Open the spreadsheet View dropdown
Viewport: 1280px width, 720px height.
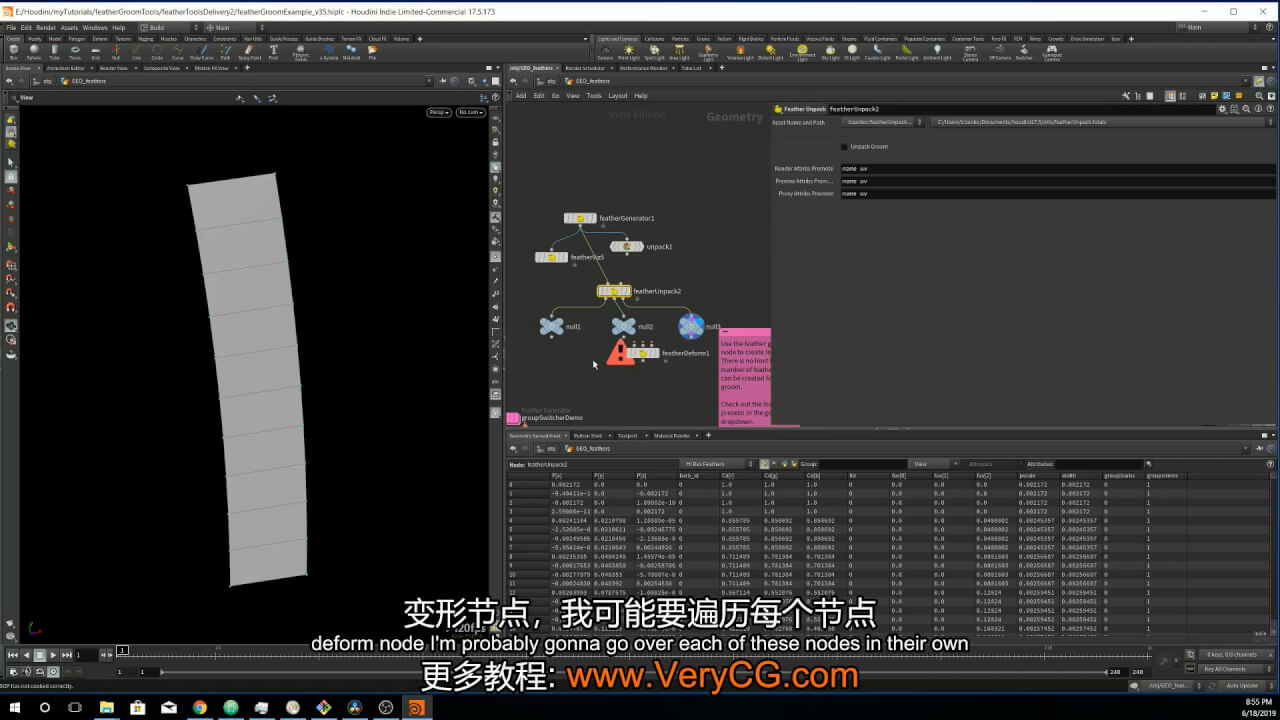click(932, 464)
